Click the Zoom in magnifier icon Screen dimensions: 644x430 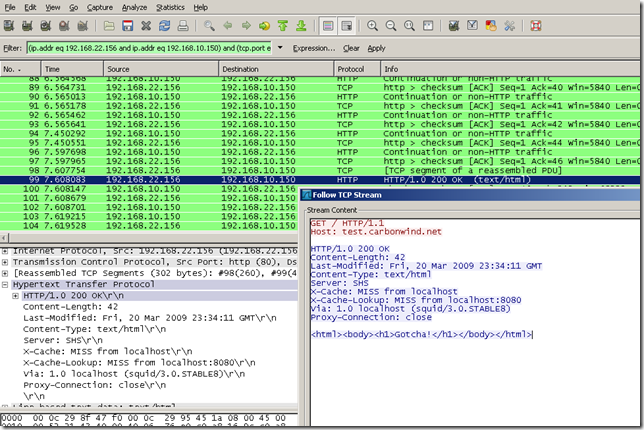[373, 26]
